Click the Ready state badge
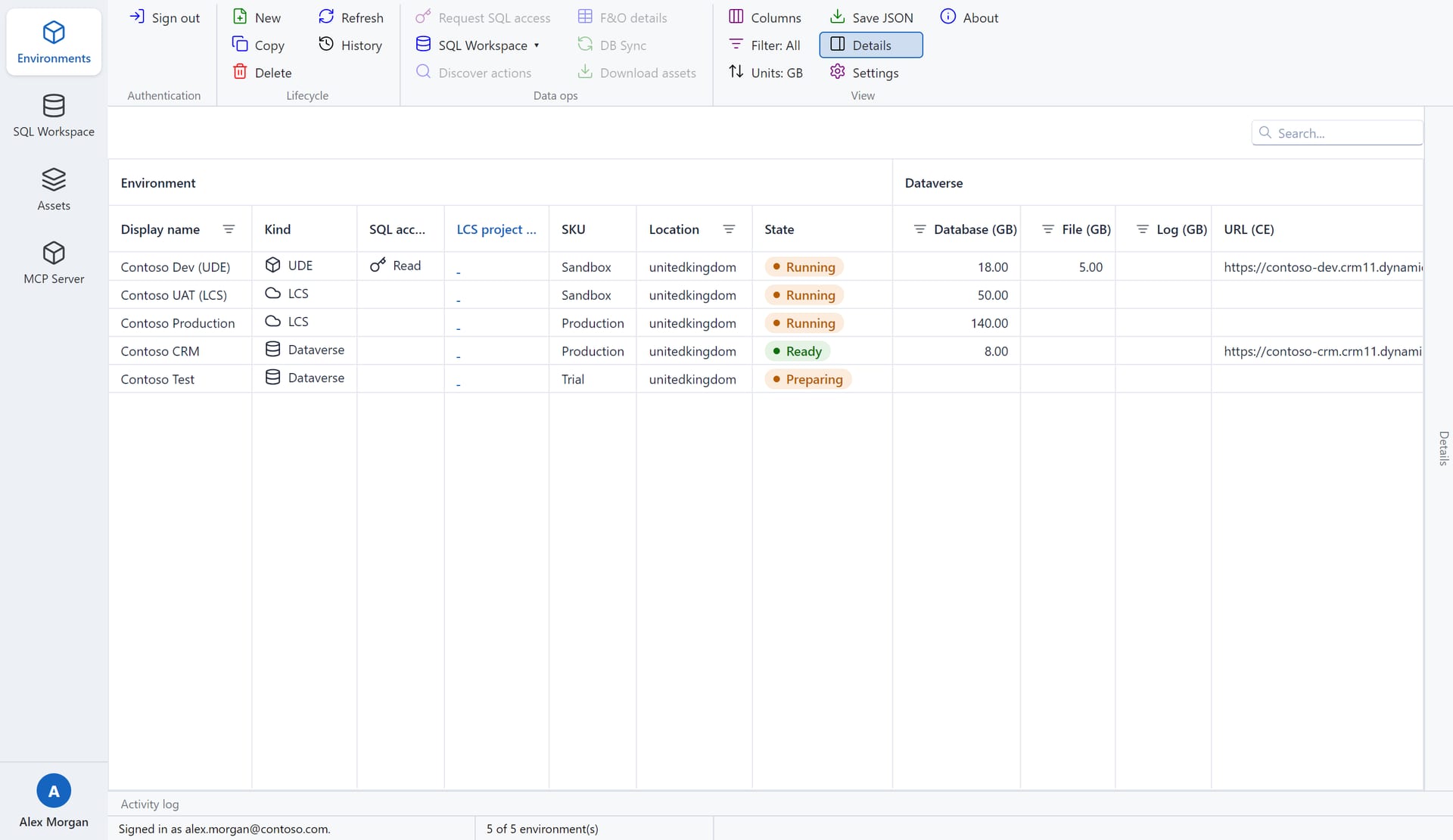Screen dimensions: 1453x840 coord(798,351)
